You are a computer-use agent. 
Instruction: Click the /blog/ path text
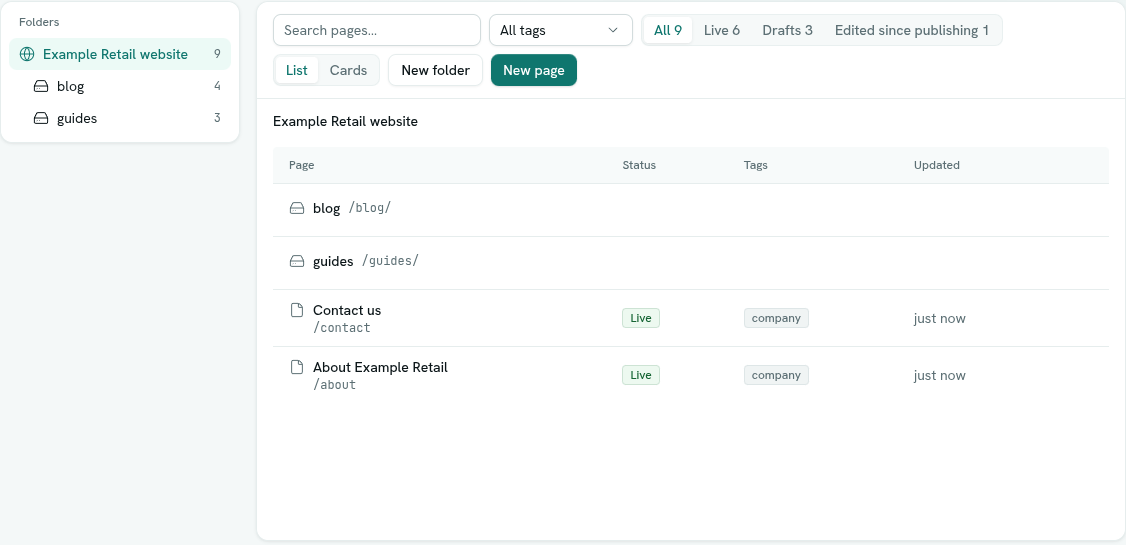(370, 208)
